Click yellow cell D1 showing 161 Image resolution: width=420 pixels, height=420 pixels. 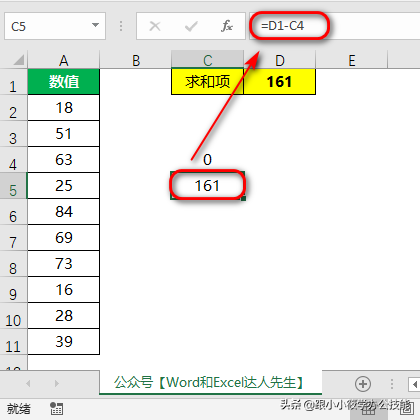point(280,82)
